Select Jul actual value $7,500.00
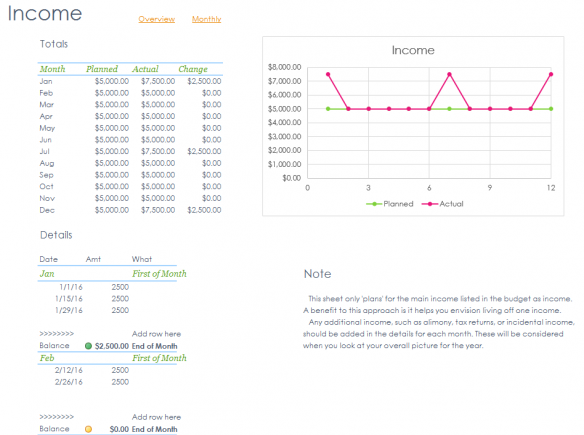This screenshot has width=584, height=435. click(158, 151)
